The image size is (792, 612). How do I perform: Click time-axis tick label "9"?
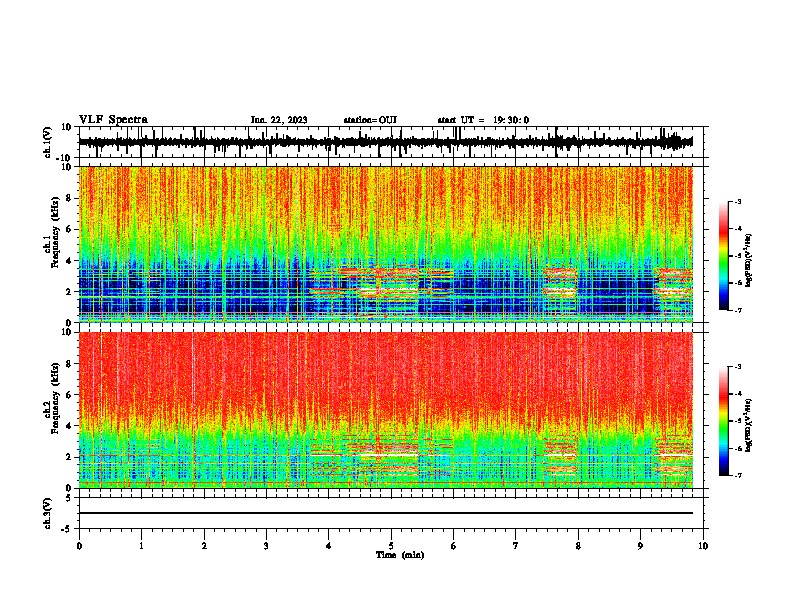(640, 546)
